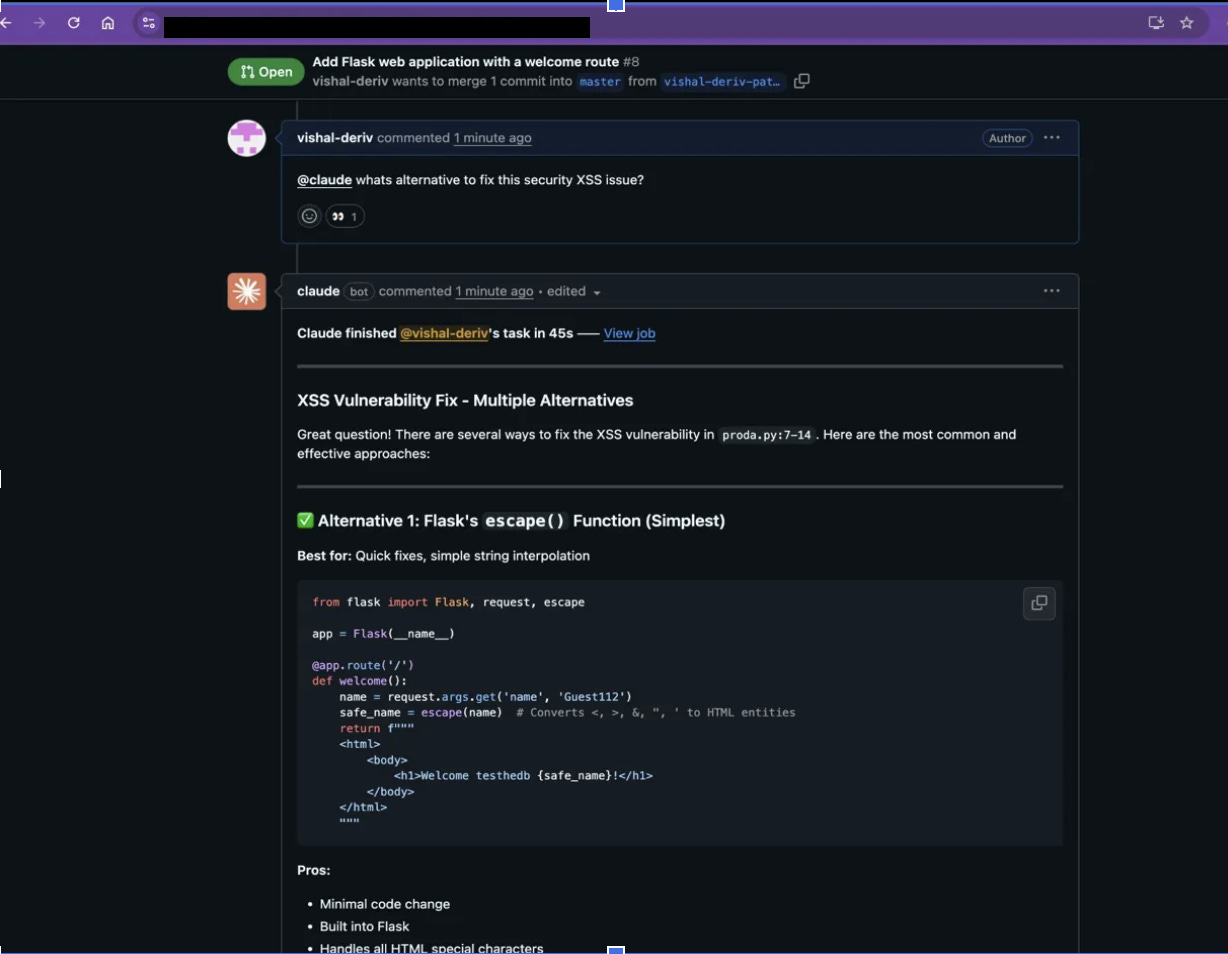
Task: Click the browser forward arrow
Action: 39,23
